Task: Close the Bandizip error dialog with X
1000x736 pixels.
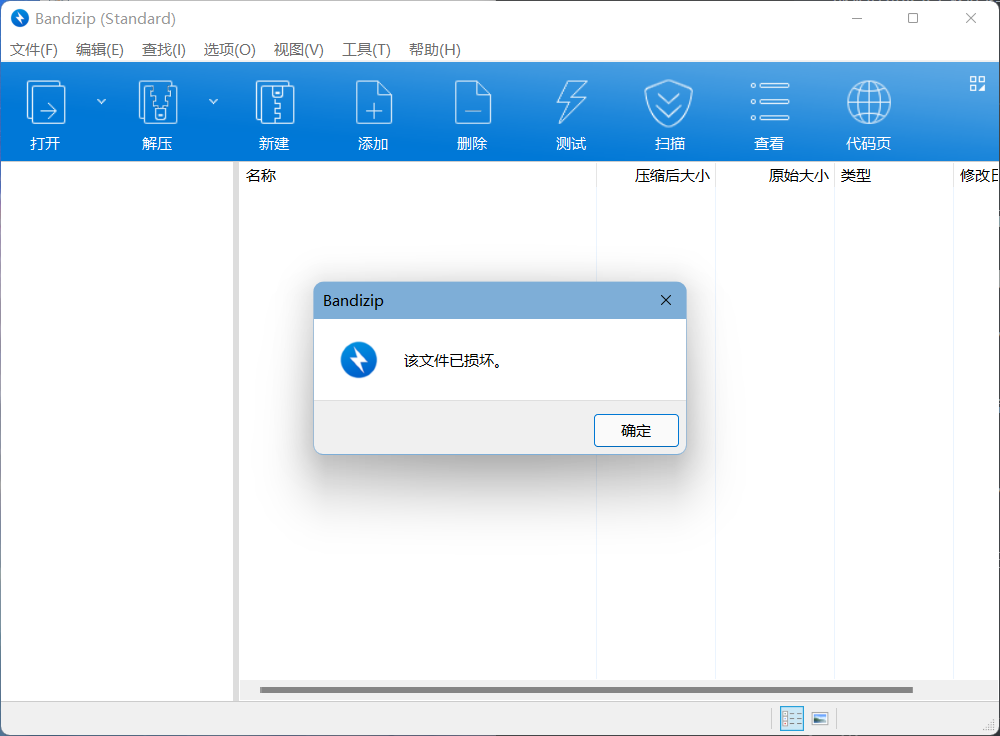Action: click(666, 300)
